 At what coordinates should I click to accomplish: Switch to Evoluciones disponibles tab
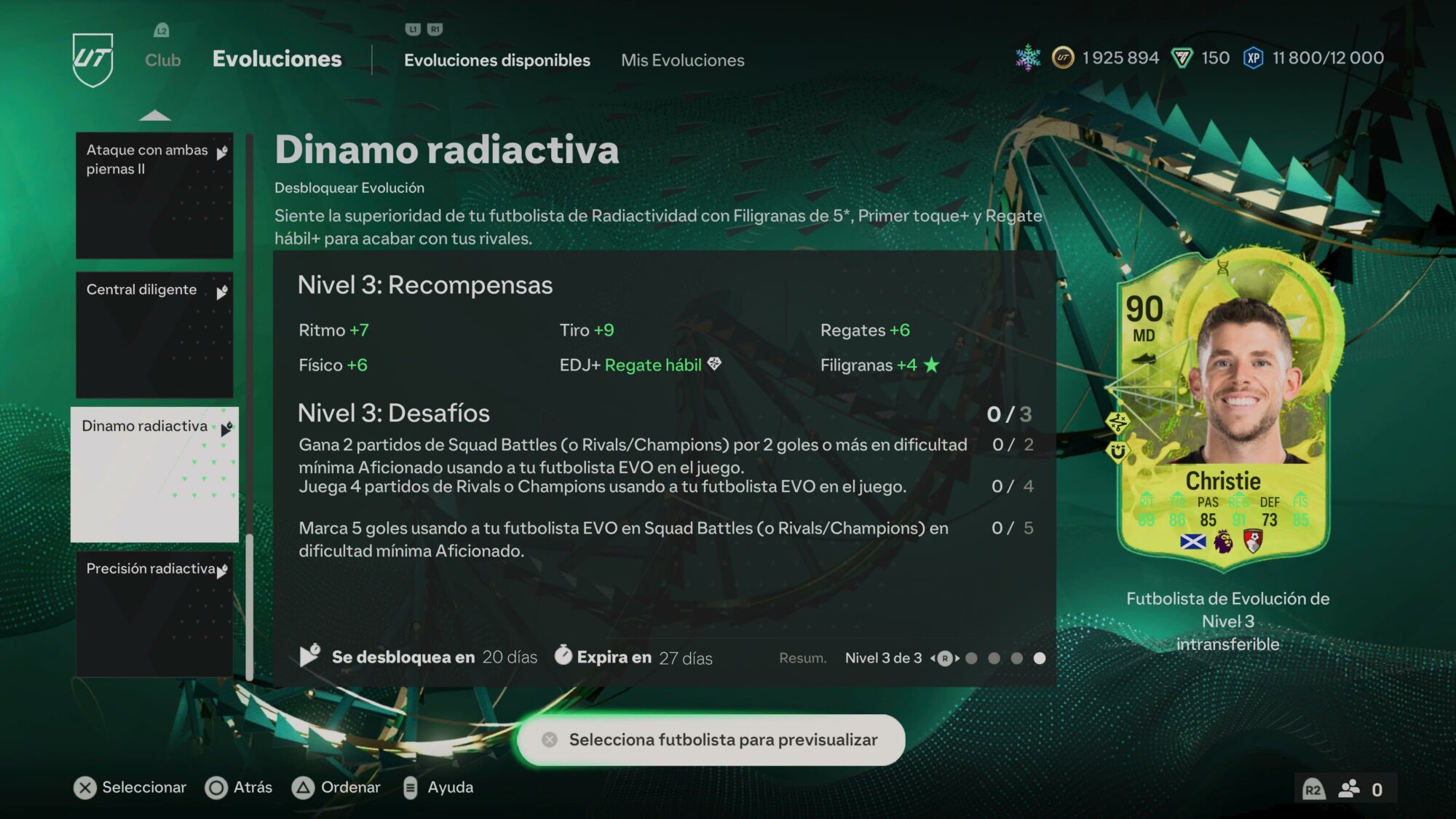(x=497, y=60)
